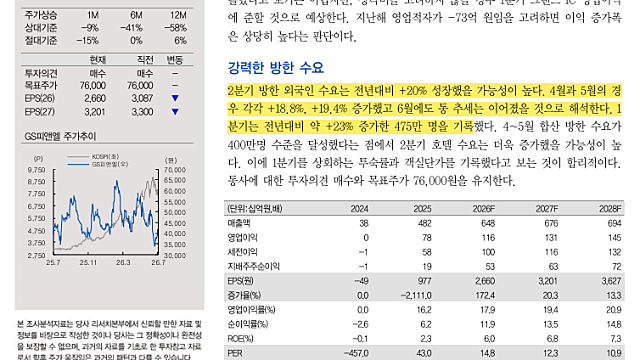Click the '70,000' right axis label
The width and height of the screenshot is (640, 360).
coord(175,170)
